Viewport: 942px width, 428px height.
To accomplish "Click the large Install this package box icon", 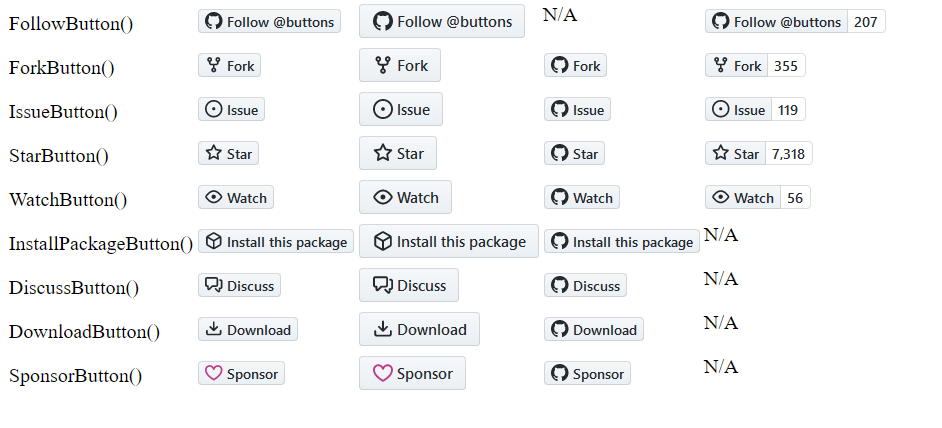I will (x=383, y=241).
